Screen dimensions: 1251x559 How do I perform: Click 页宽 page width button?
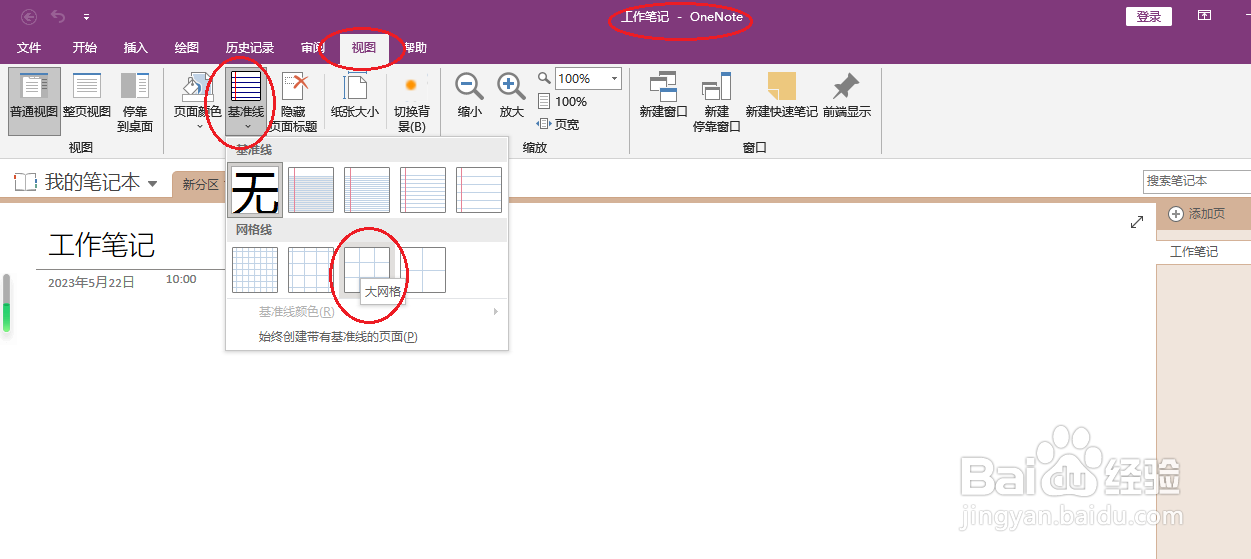pos(558,124)
